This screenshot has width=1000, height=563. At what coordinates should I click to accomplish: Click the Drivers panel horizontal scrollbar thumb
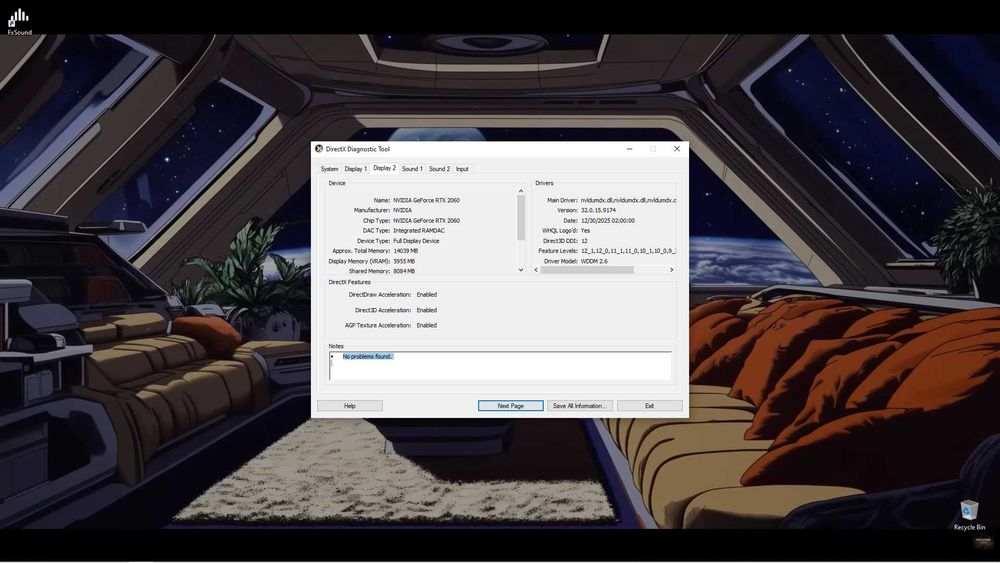point(587,270)
